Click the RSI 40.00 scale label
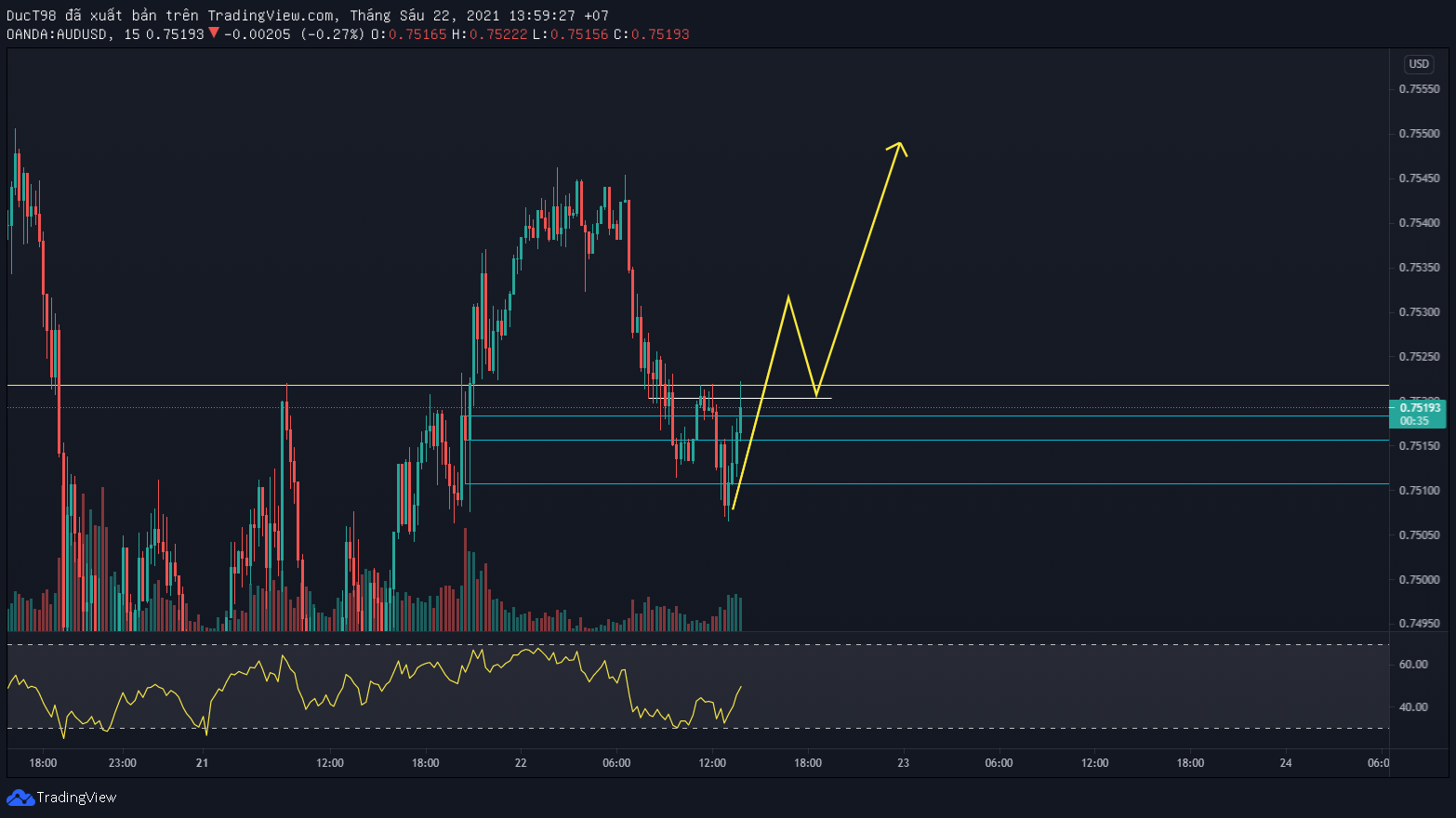 (1413, 707)
